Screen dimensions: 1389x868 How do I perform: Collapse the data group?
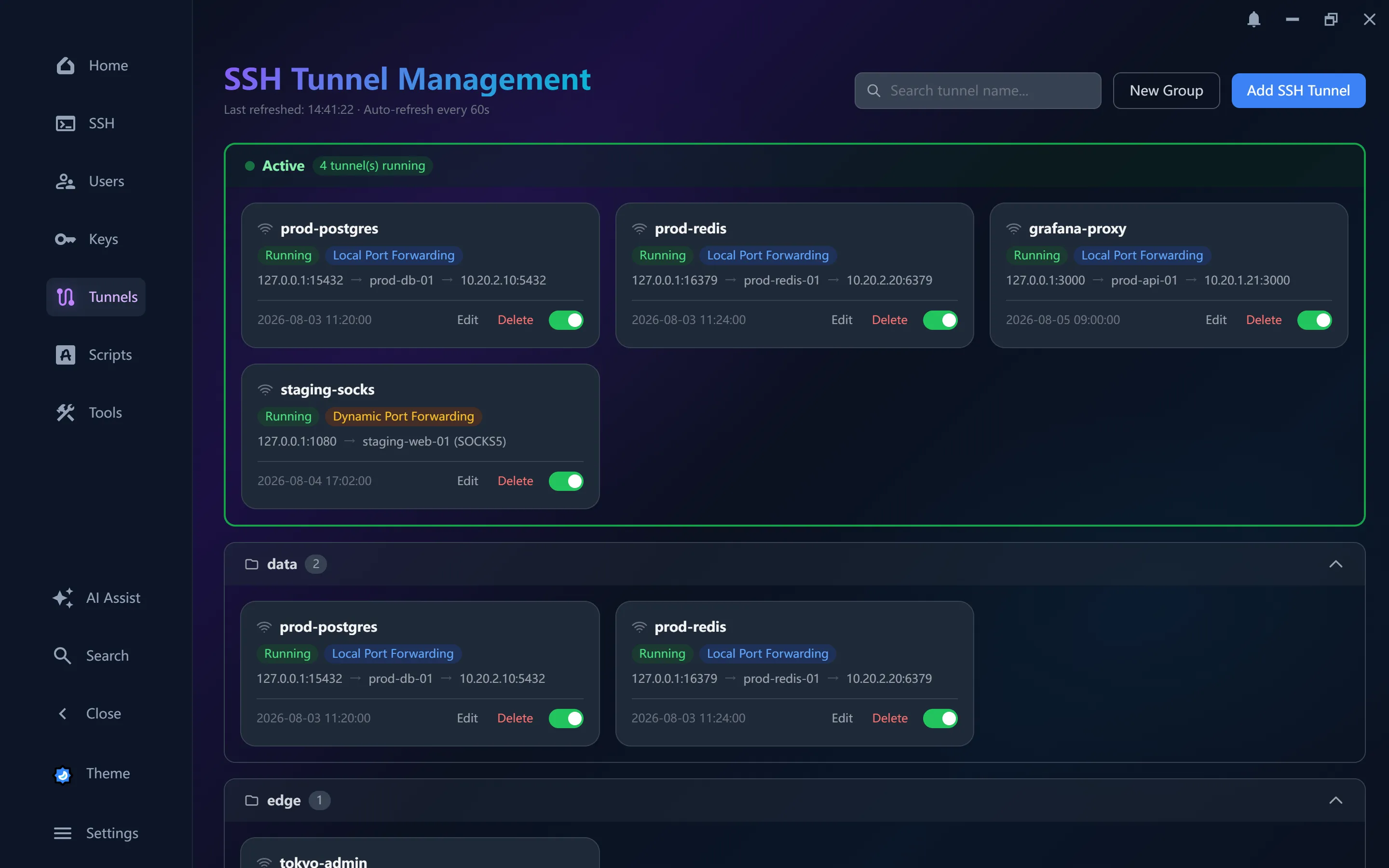(1335, 564)
